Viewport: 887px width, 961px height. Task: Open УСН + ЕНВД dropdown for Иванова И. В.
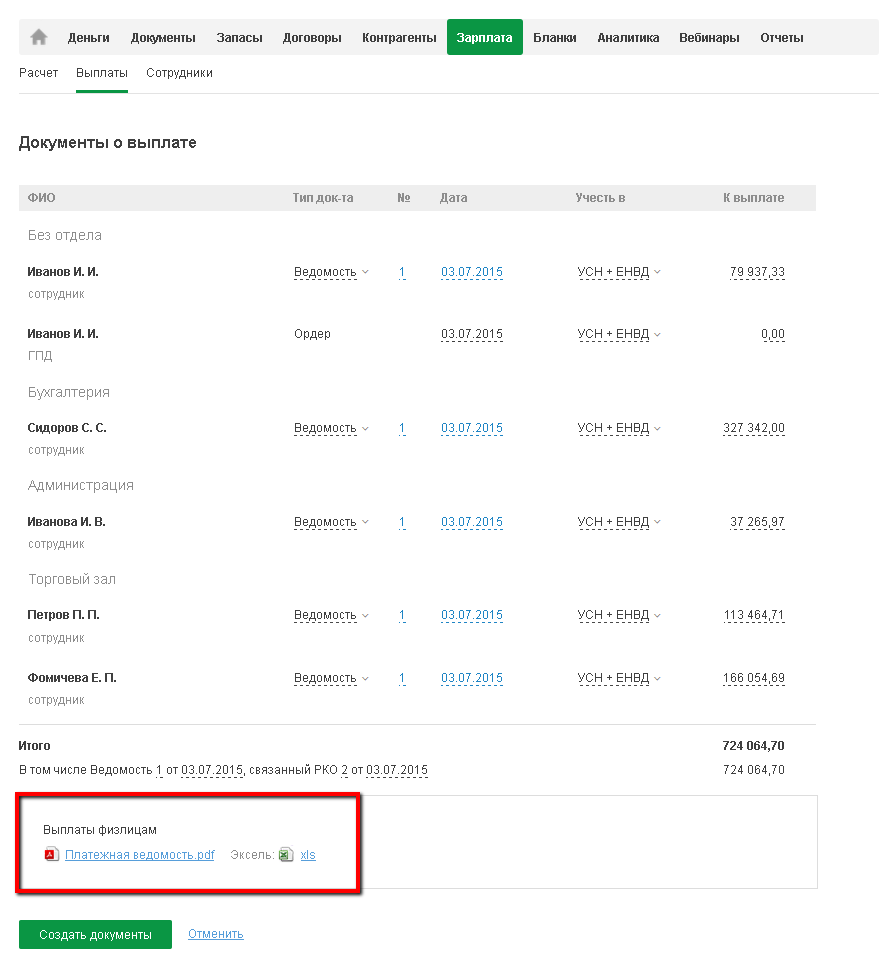619,522
